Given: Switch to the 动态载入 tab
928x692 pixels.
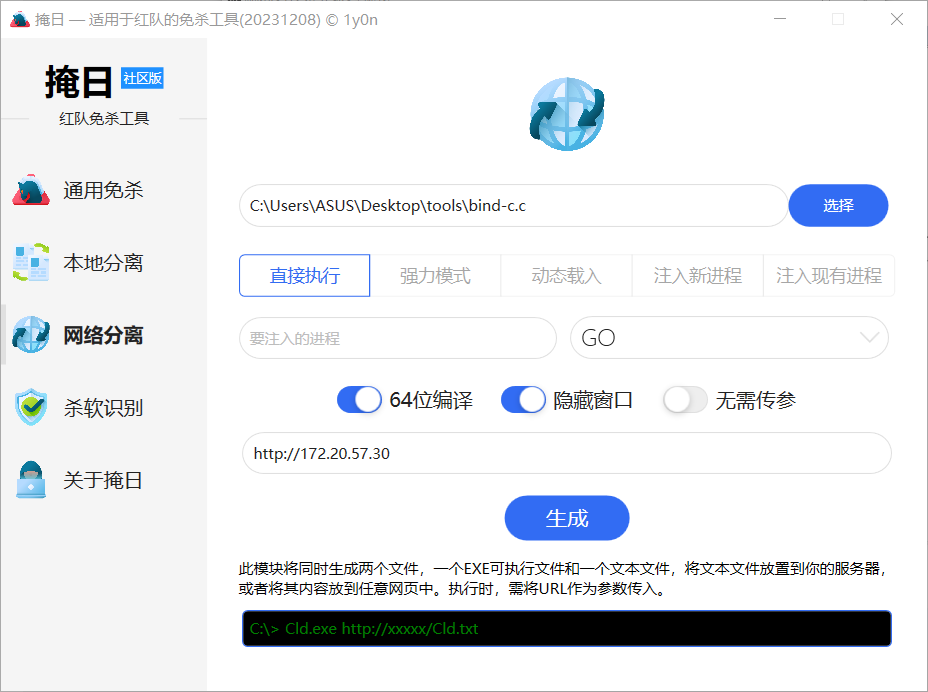Looking at the screenshot, I should tap(566, 275).
